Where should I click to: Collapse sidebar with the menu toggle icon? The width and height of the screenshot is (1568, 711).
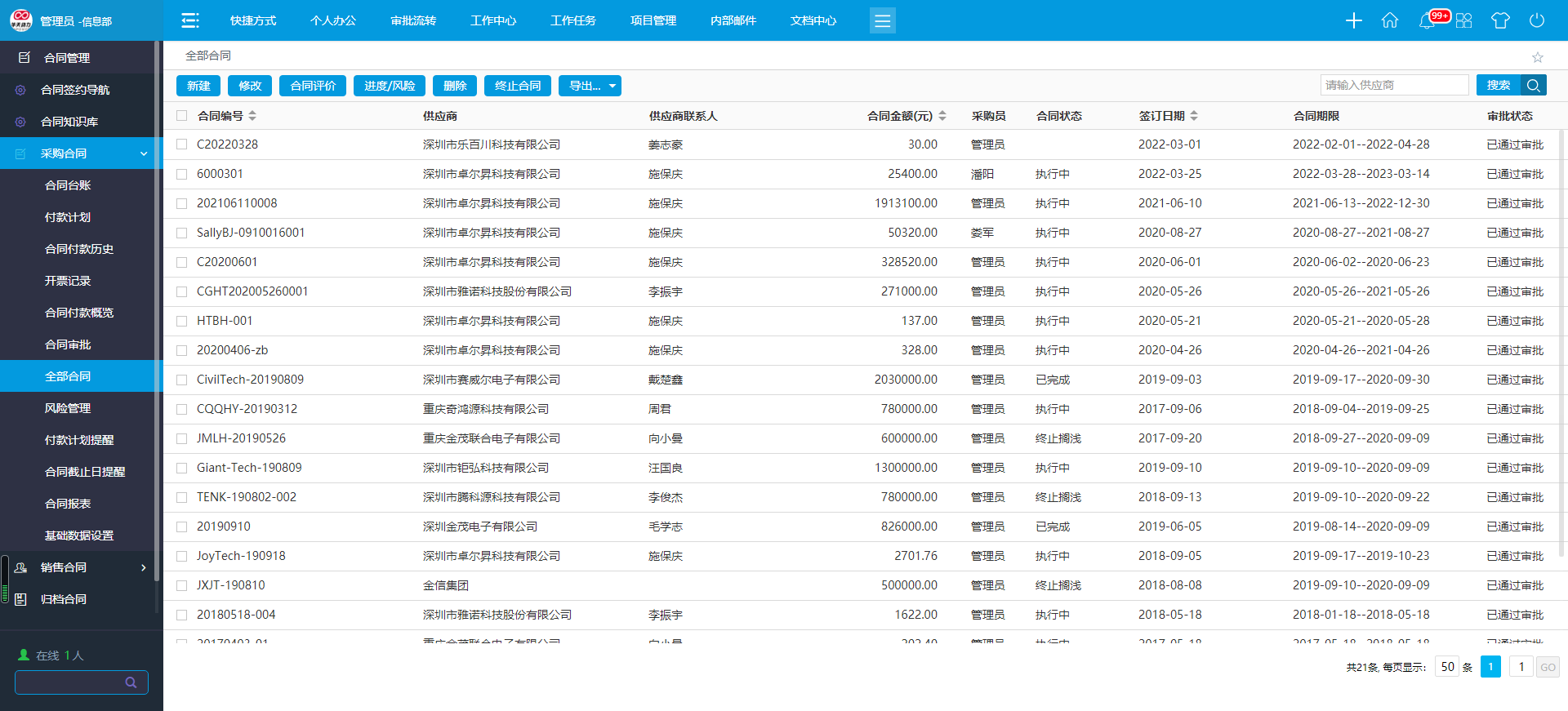point(189,20)
